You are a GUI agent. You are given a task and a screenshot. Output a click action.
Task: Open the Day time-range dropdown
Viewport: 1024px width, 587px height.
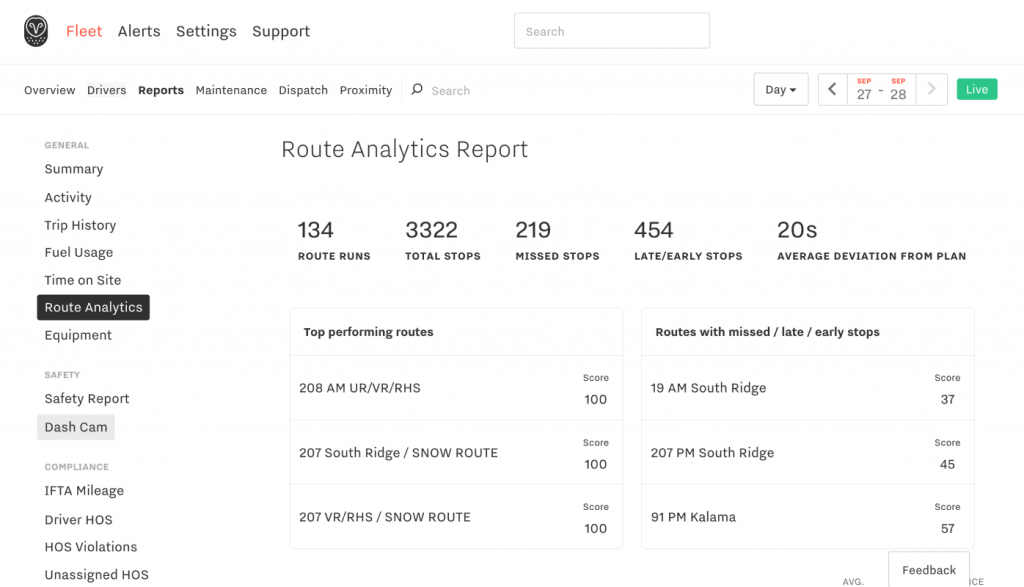tap(780, 89)
